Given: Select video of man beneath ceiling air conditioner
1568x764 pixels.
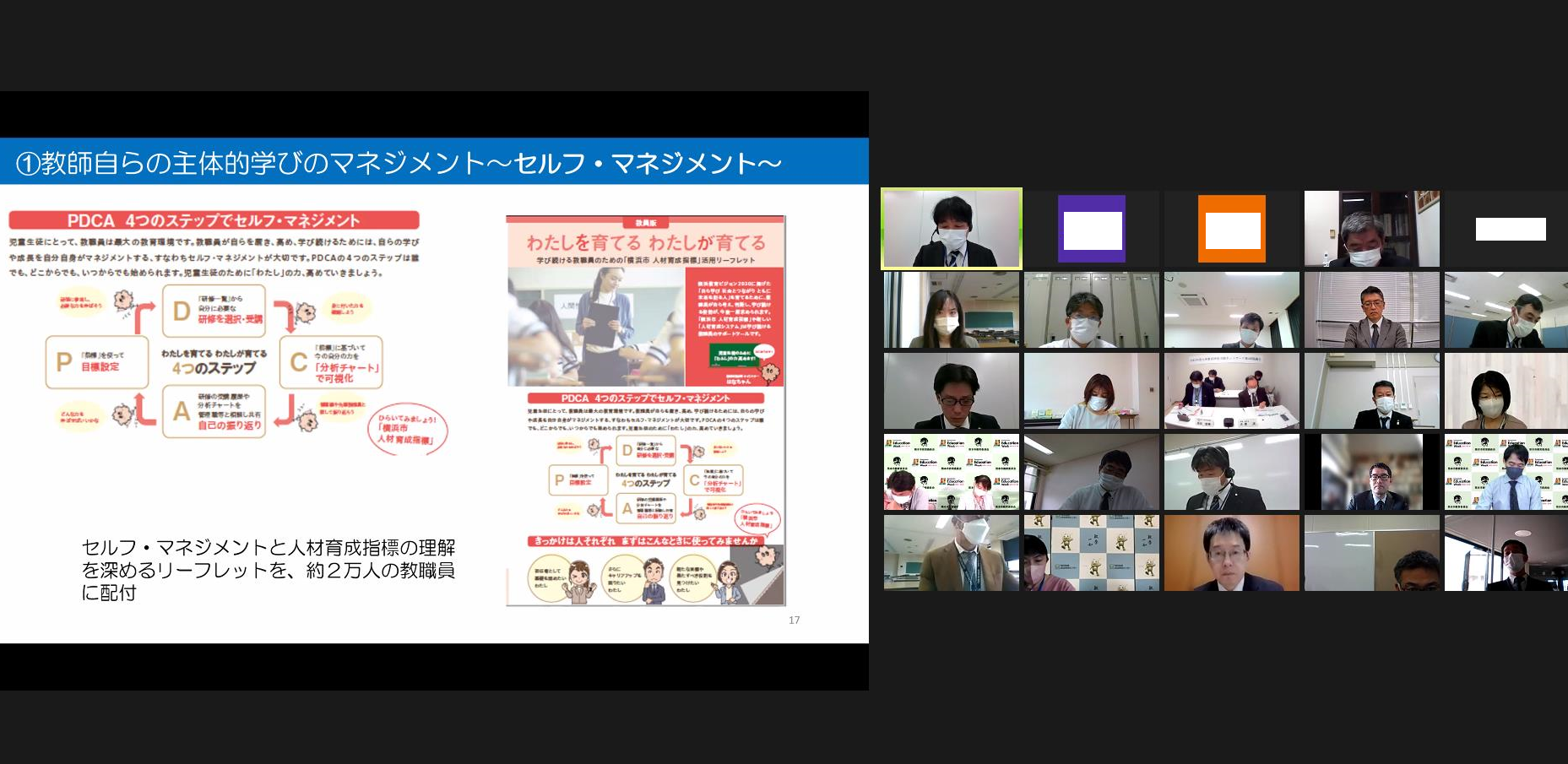Looking at the screenshot, I should [x=1232, y=310].
